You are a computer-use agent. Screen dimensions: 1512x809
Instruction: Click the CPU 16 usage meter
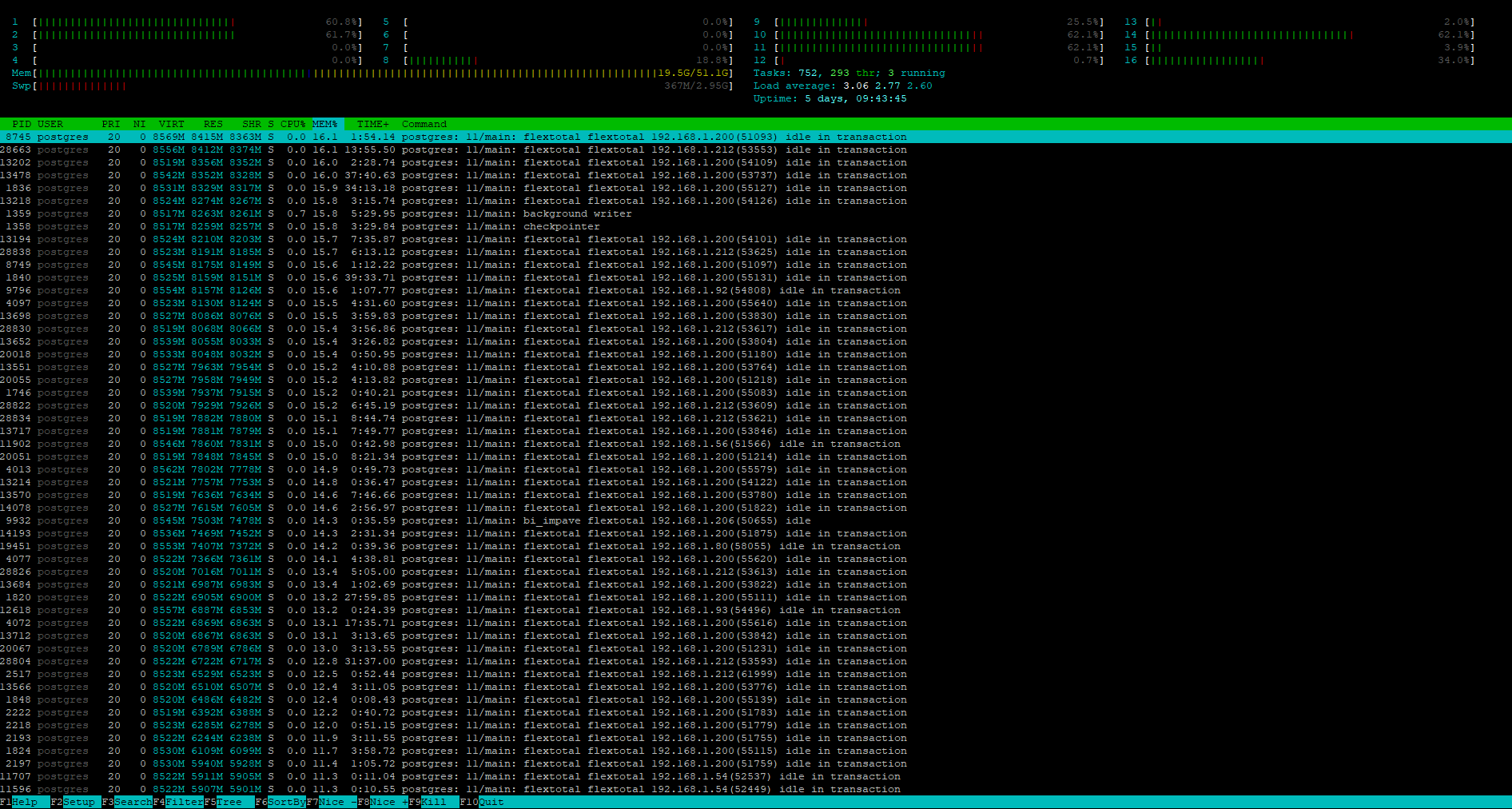tap(1299, 60)
